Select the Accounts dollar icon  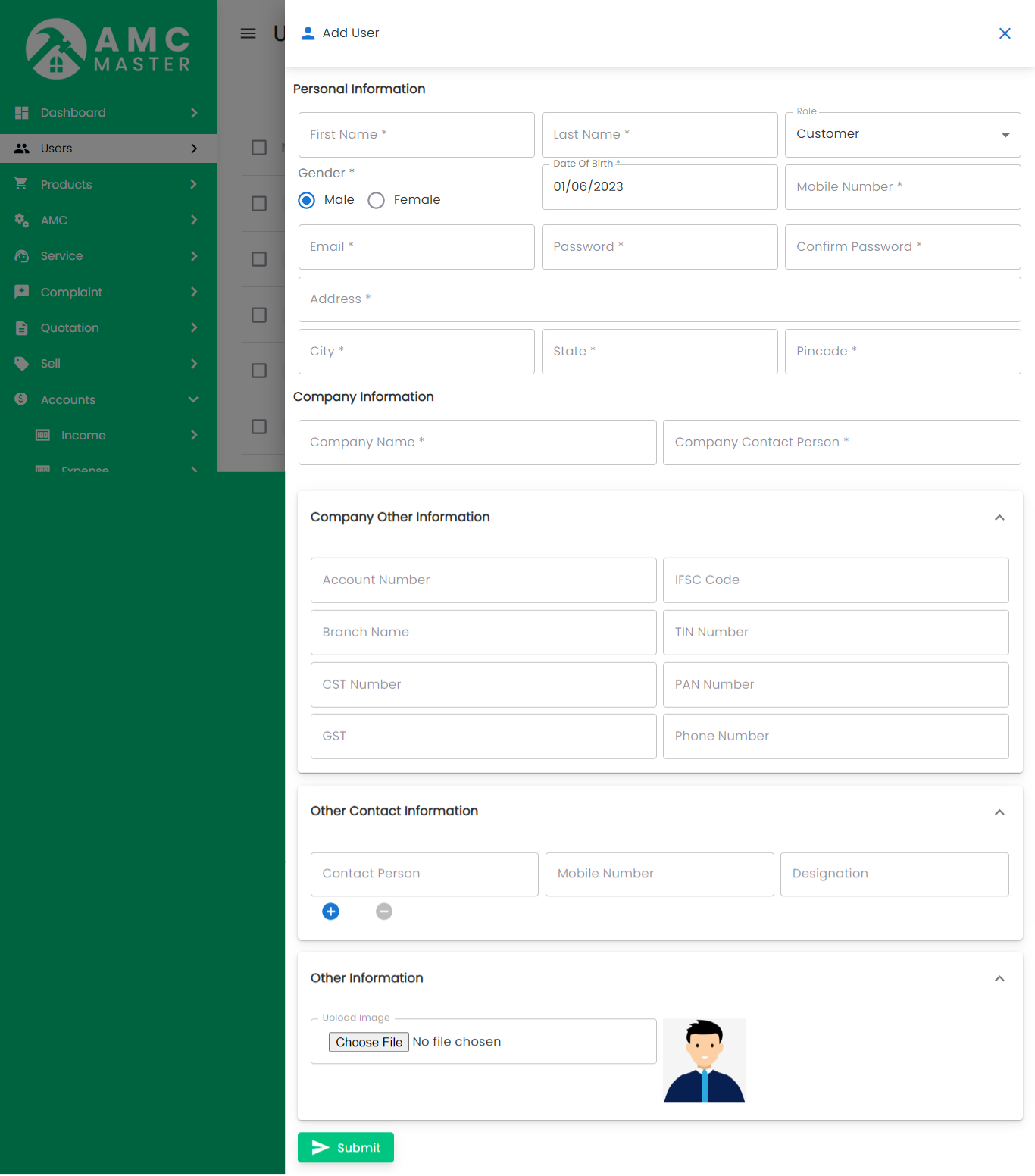pos(21,399)
